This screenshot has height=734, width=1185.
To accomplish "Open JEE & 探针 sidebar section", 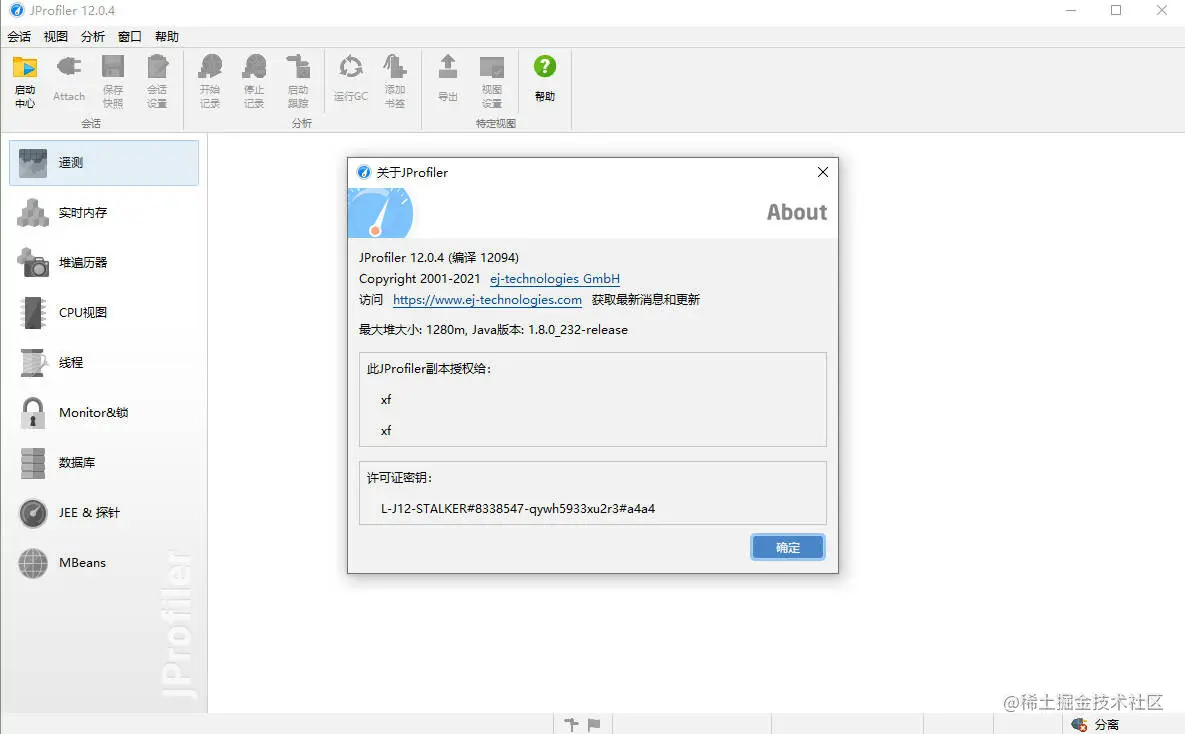I will click(104, 513).
